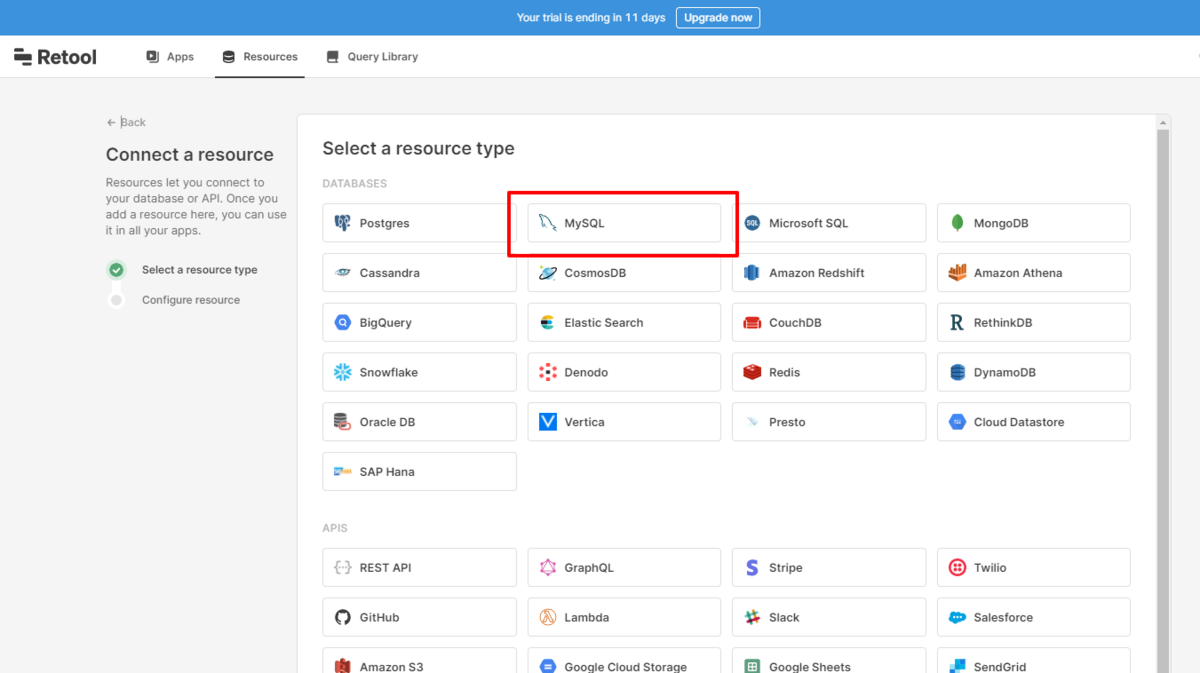Click the vertical scrollbar thumb
Screen dimensions: 1200x673
pyautogui.click(x=1163, y=400)
